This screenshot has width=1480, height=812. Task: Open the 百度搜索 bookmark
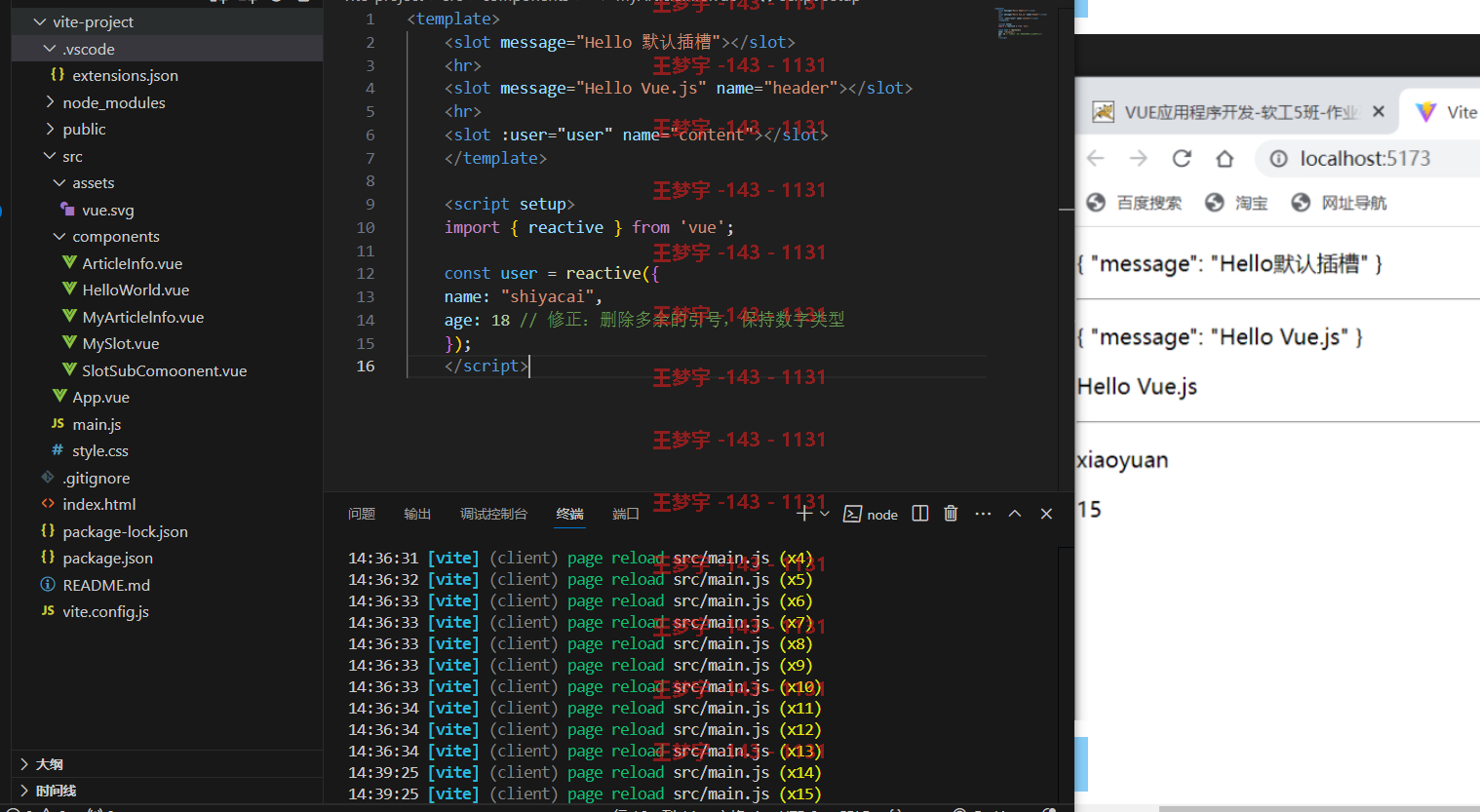click(1134, 203)
